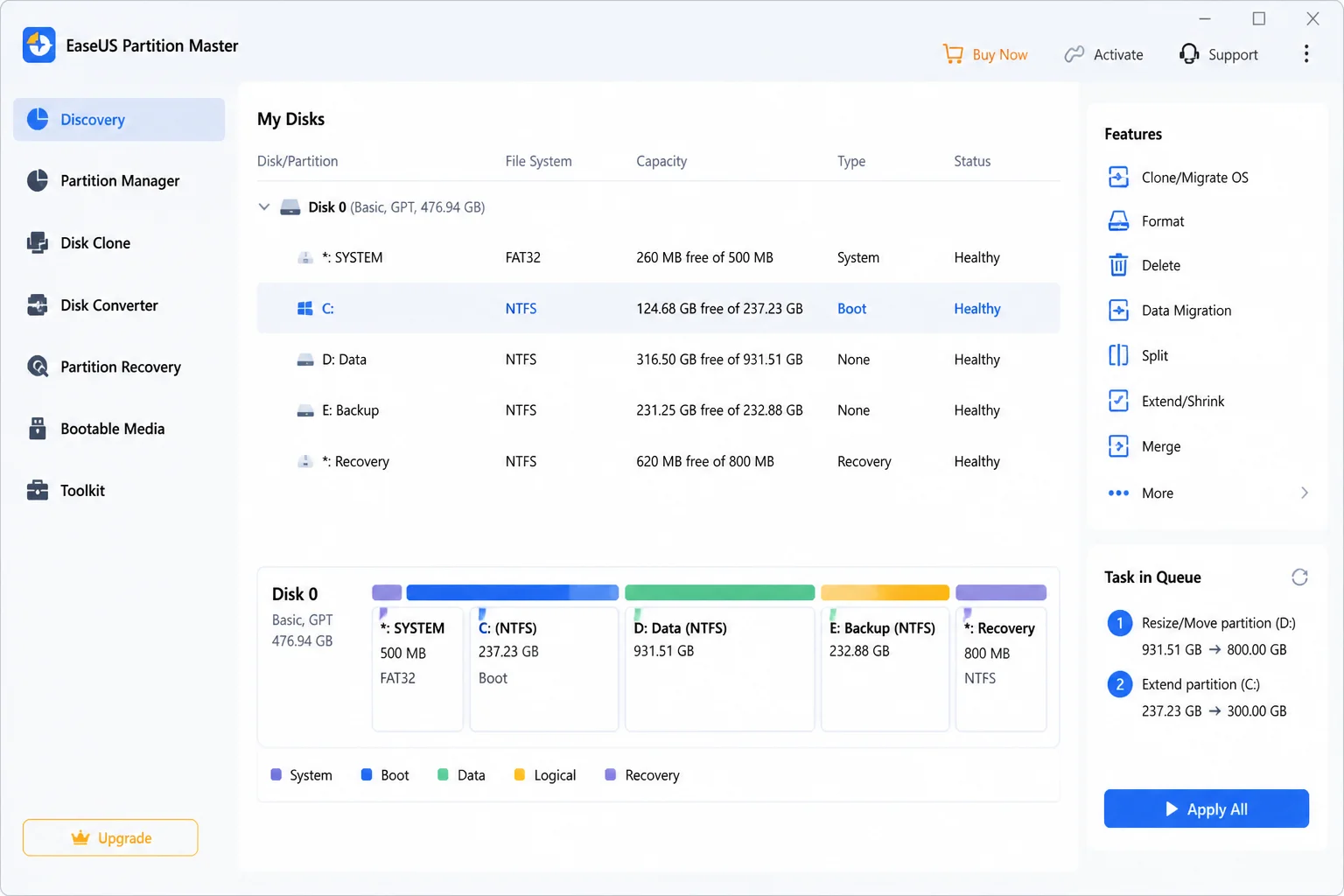This screenshot has width=1344, height=896.
Task: Click the Support link text
Action: click(1233, 54)
